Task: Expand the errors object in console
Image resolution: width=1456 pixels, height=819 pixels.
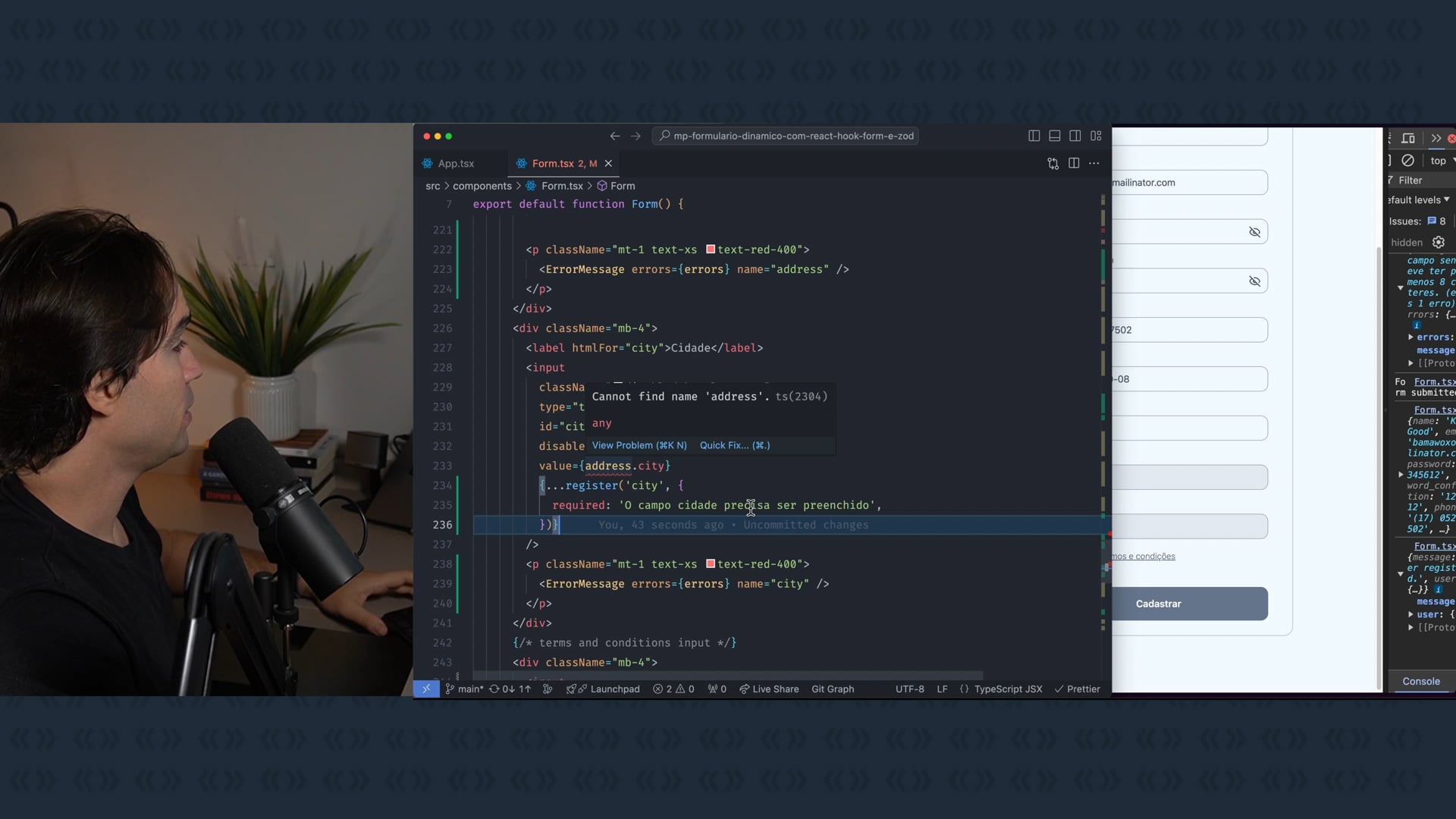Action: tap(1410, 337)
